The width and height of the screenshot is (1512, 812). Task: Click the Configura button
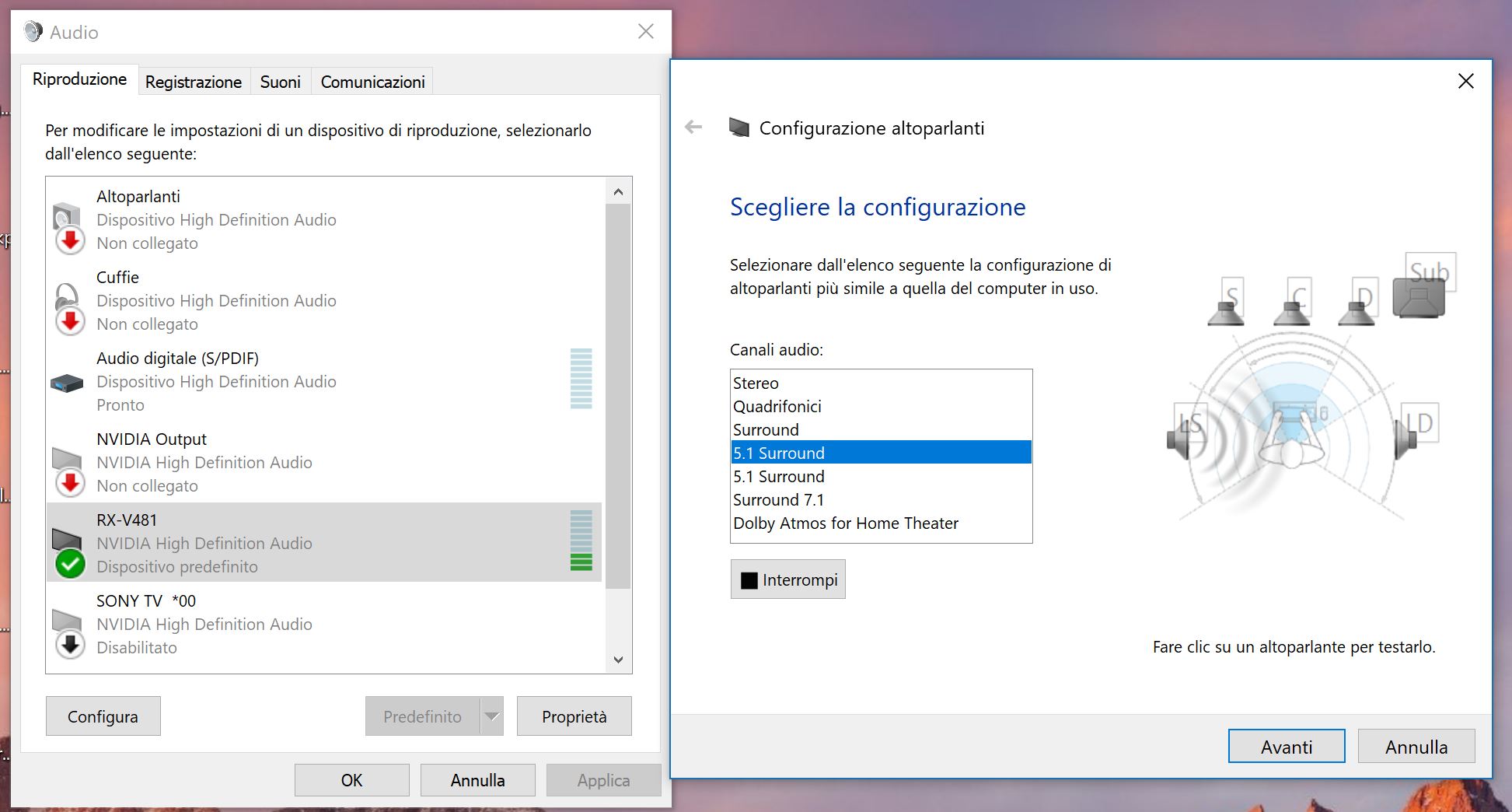click(103, 716)
